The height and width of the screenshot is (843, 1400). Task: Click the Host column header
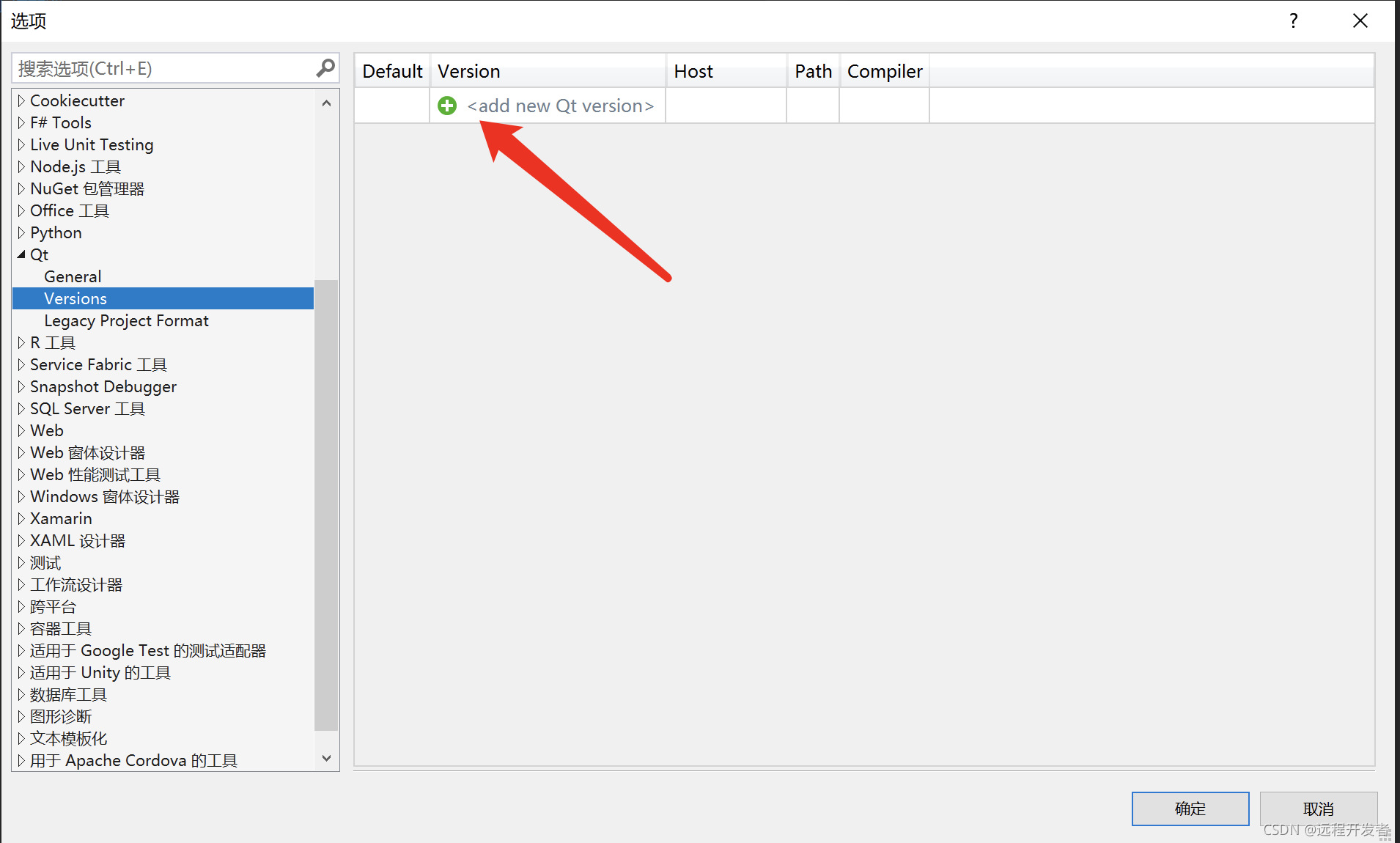tap(726, 71)
